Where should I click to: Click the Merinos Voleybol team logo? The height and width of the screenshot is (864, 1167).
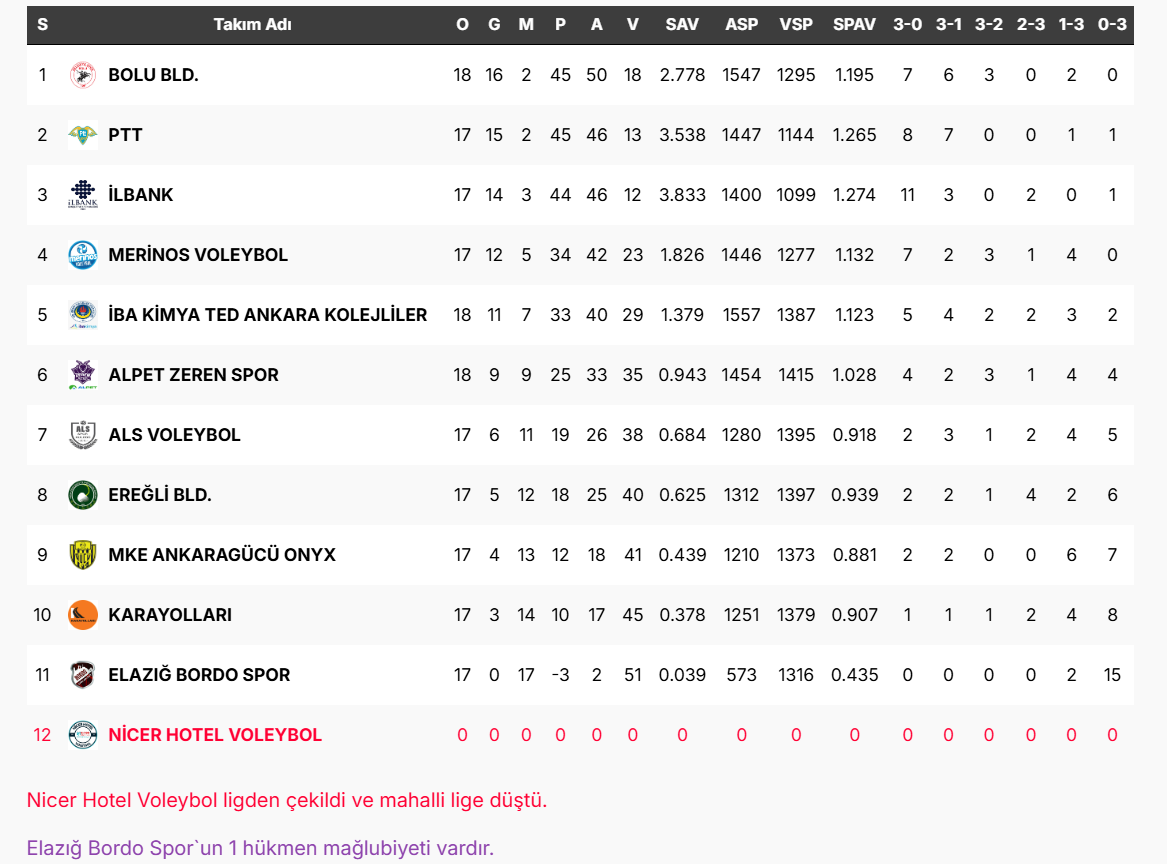pos(83,255)
